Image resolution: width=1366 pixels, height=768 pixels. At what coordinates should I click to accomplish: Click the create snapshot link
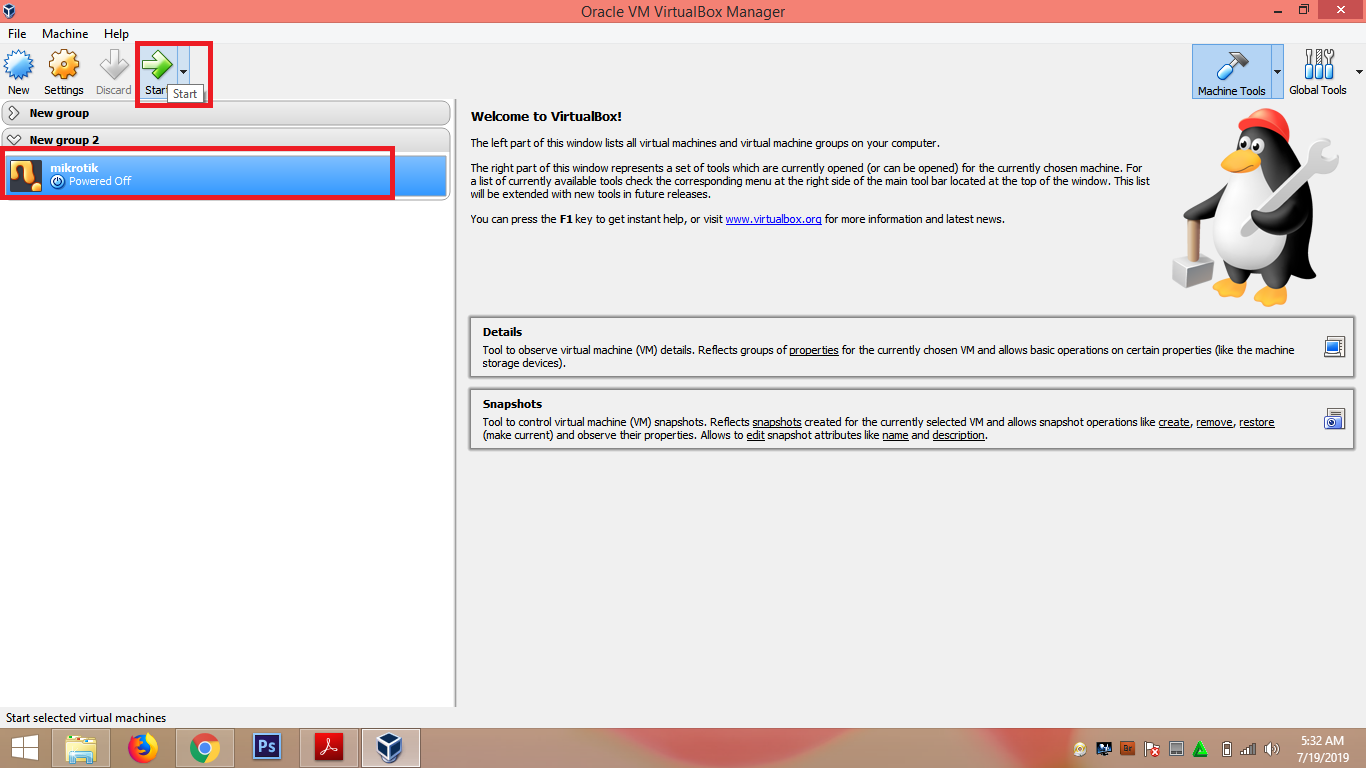(x=1174, y=422)
